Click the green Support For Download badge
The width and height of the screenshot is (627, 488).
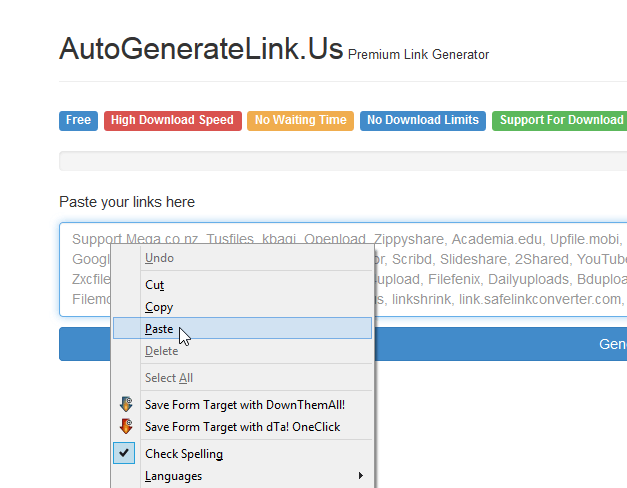[559, 120]
